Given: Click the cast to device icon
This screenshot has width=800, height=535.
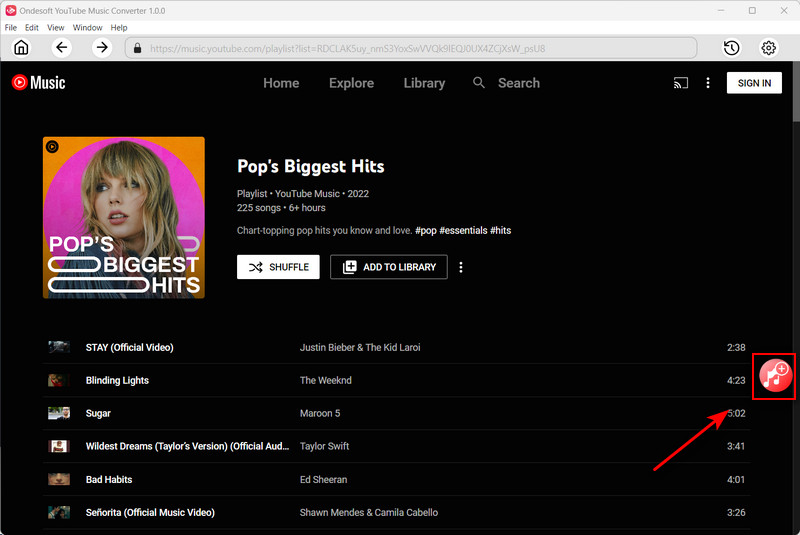Looking at the screenshot, I should (681, 83).
